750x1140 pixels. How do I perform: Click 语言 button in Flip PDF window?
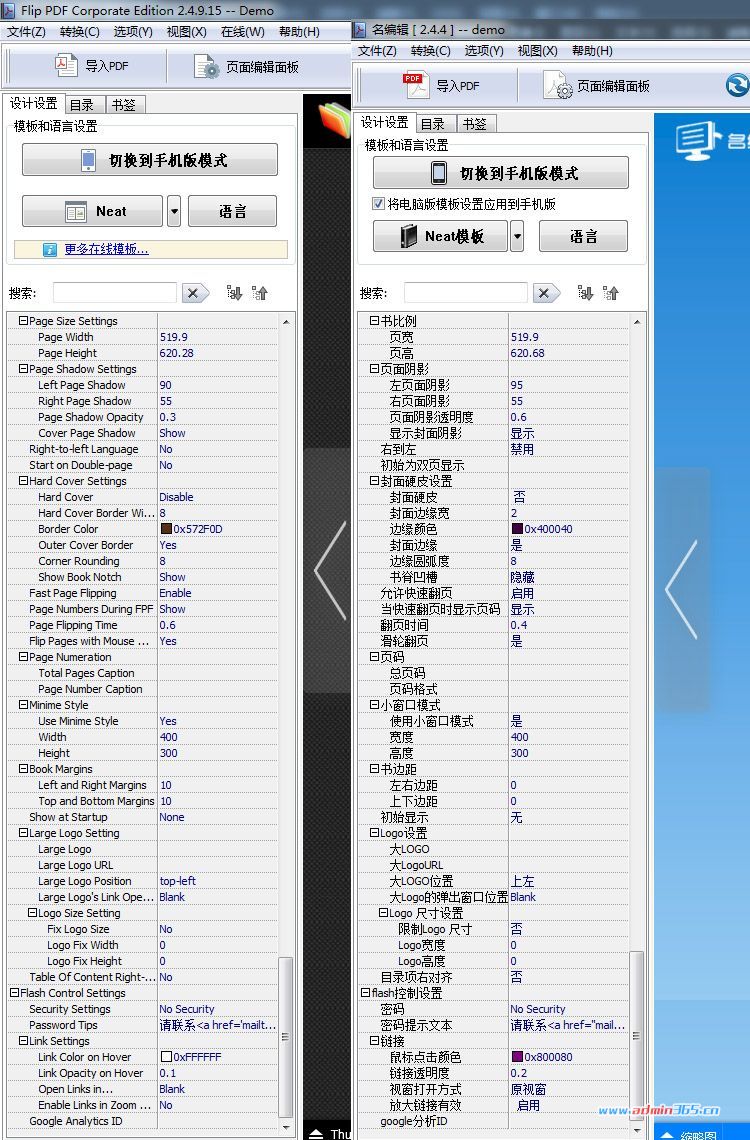233,212
